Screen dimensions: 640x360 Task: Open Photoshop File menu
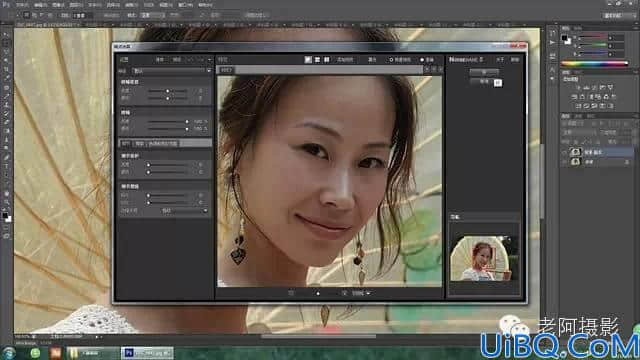point(22,5)
